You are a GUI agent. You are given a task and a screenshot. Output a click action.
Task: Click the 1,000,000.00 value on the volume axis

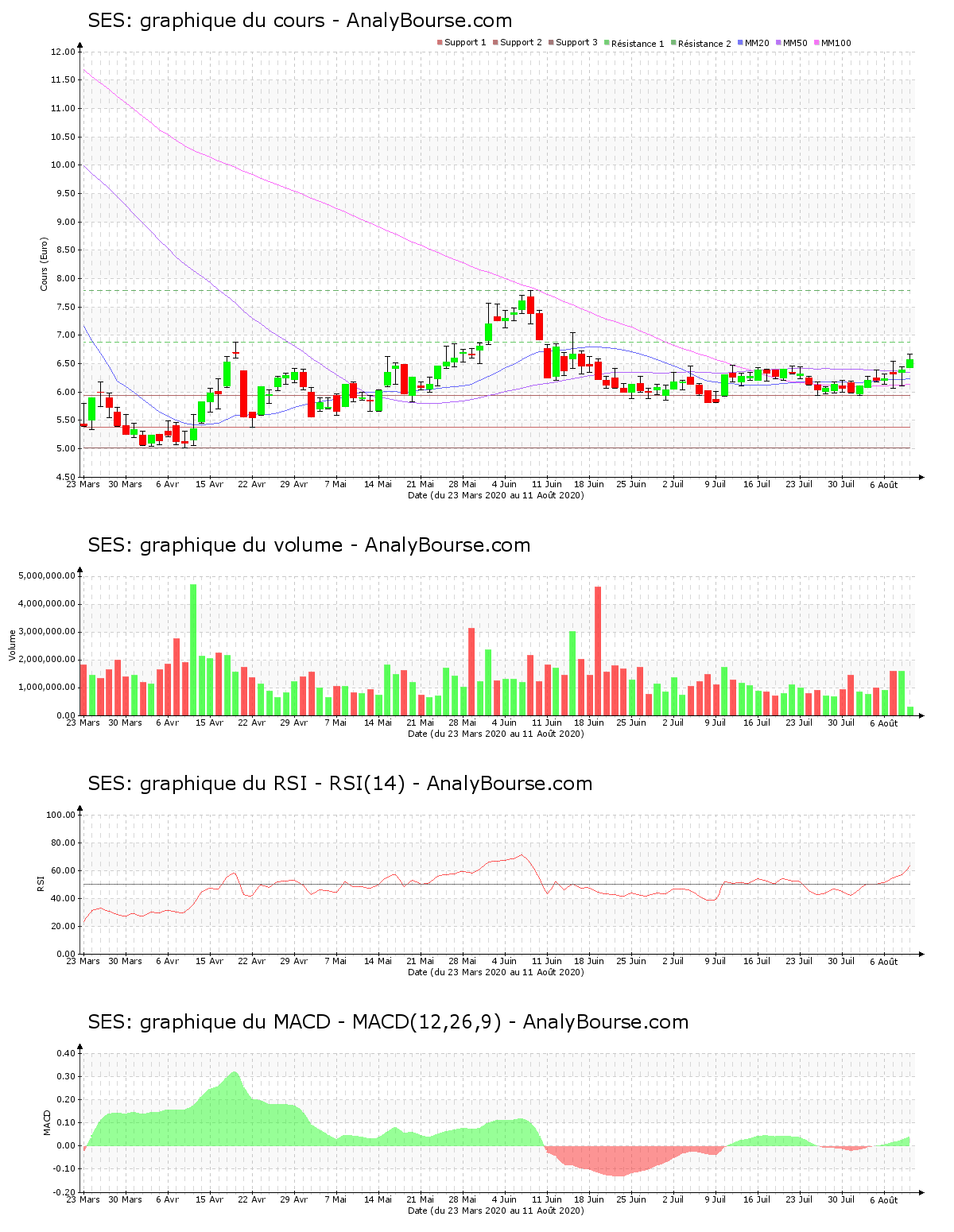(47, 688)
